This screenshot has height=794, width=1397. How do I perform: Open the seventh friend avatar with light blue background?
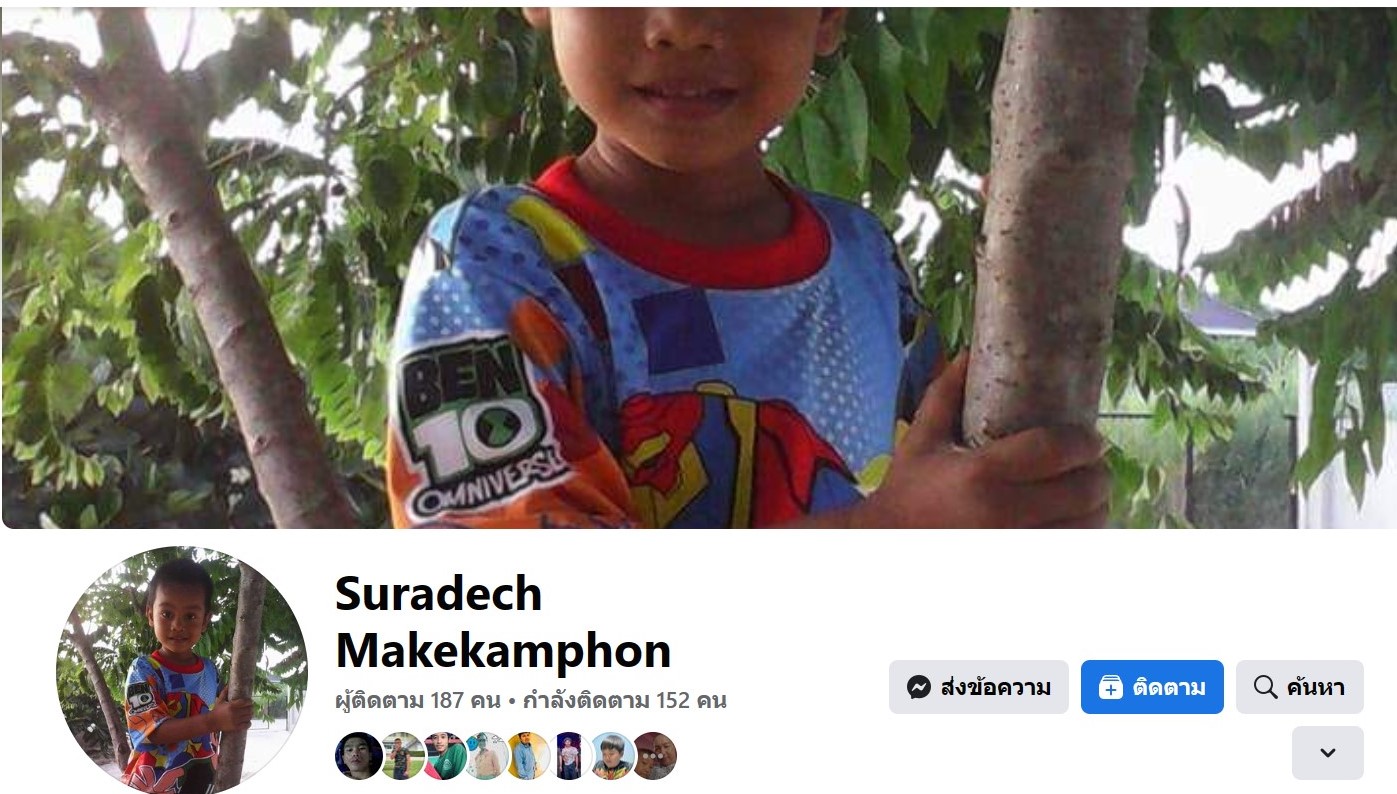click(611, 756)
